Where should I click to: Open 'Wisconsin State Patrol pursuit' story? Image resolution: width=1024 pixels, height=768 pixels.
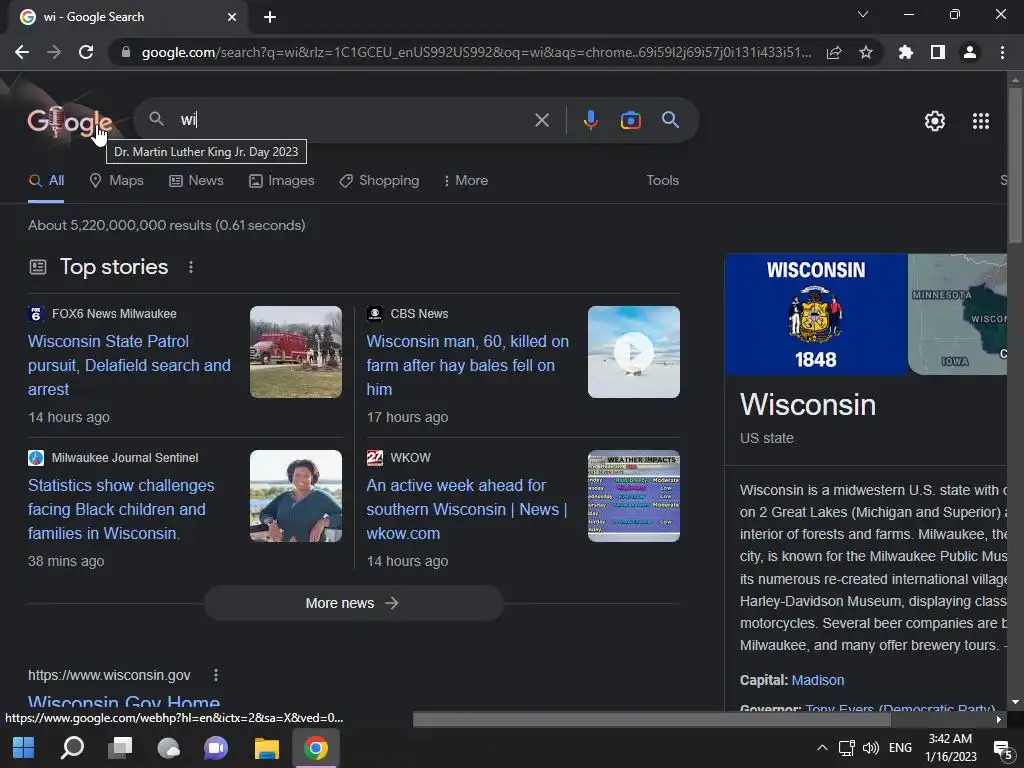pos(129,365)
